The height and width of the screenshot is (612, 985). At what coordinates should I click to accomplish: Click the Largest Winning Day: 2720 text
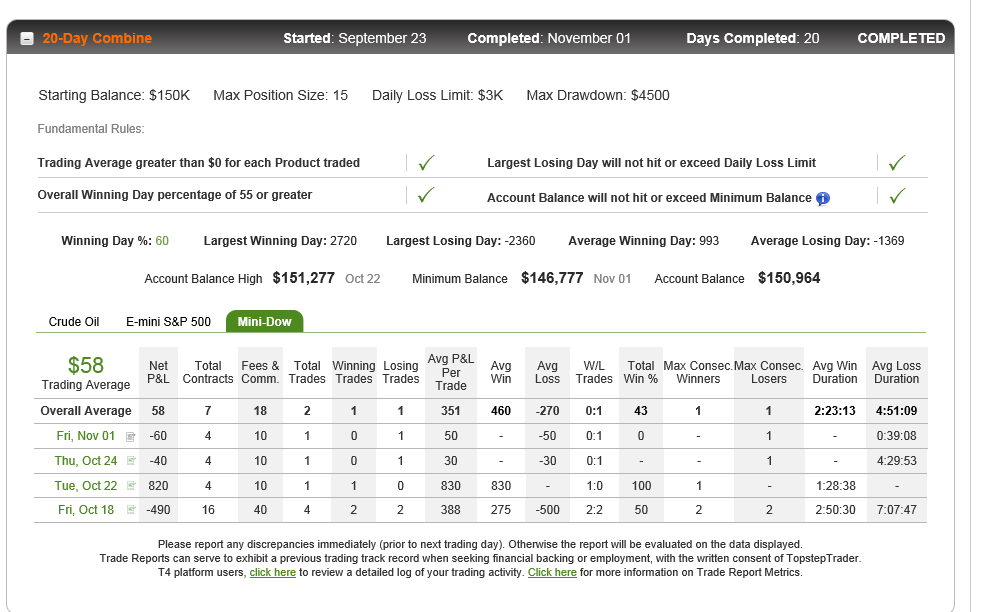280,241
